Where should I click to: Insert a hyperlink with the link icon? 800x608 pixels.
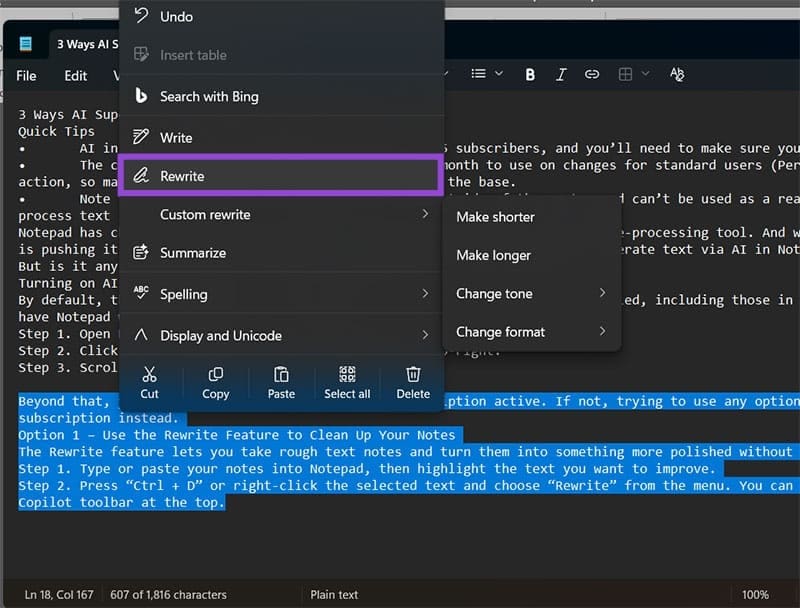[592, 74]
